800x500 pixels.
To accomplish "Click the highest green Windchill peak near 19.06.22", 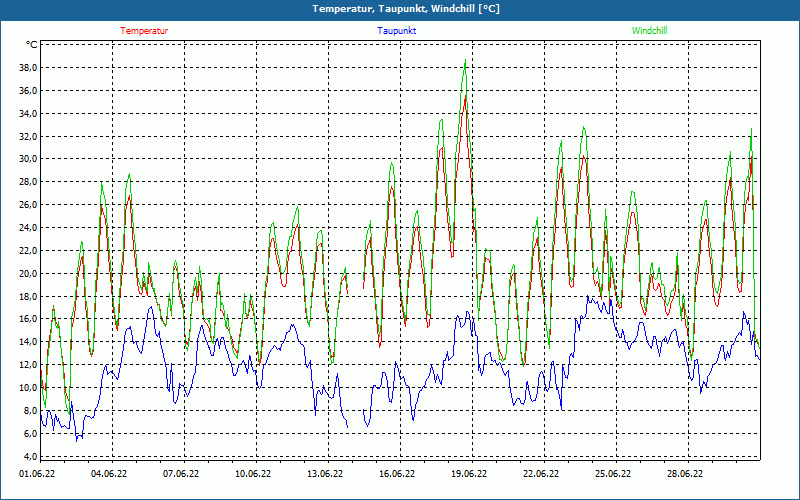I will [x=465, y=63].
